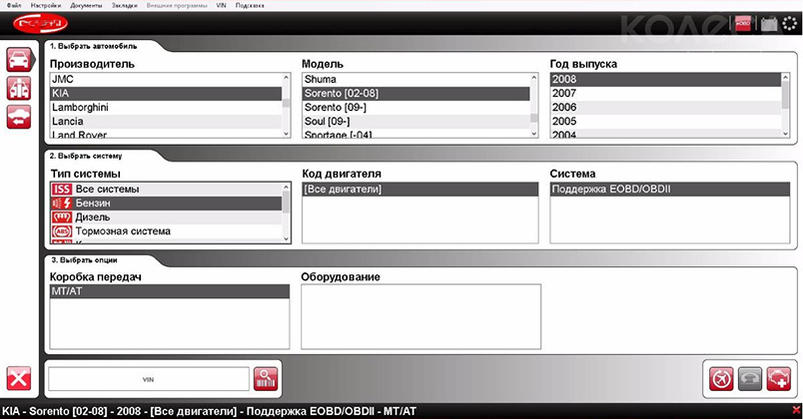Viewport: 803px width, 419px height.
Task: Click the red EOBD icon in header
Action: [x=743, y=24]
